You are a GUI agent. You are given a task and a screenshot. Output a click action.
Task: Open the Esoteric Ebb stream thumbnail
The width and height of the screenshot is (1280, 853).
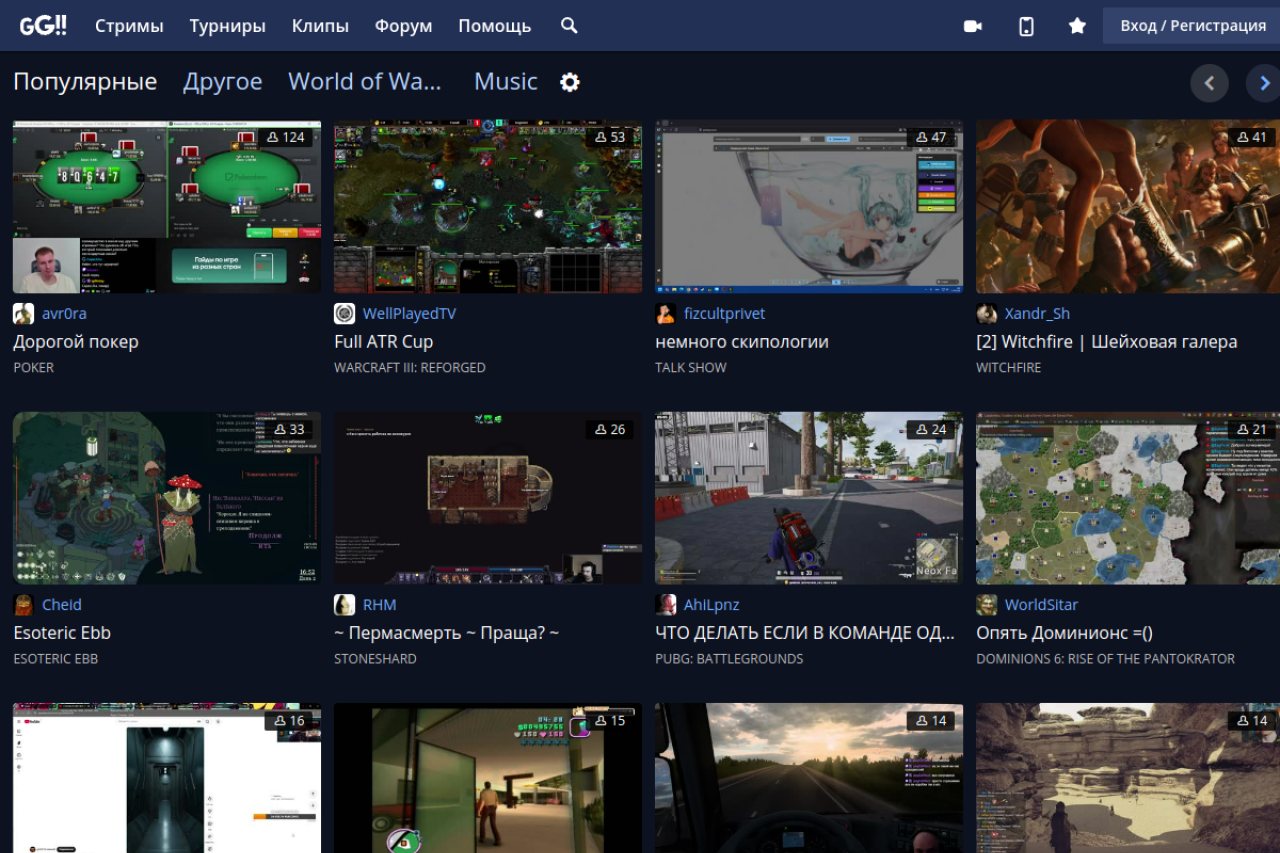pos(166,498)
